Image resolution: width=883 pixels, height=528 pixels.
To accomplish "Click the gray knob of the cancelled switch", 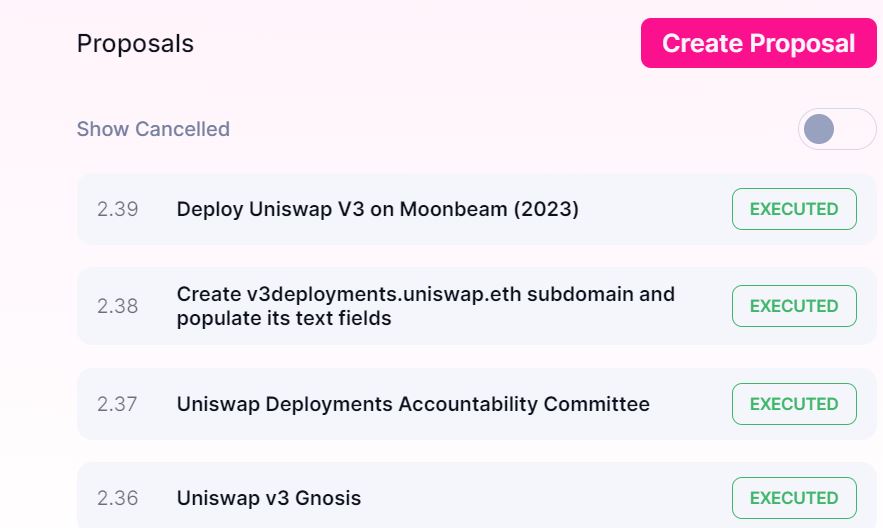I will tap(819, 129).
